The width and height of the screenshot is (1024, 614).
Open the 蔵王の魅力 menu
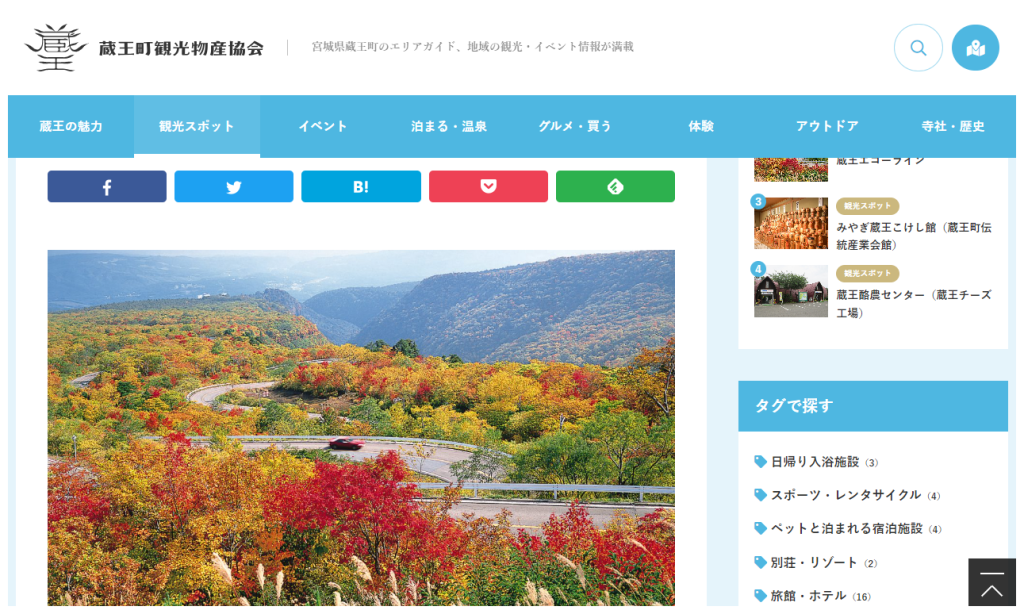(71, 126)
